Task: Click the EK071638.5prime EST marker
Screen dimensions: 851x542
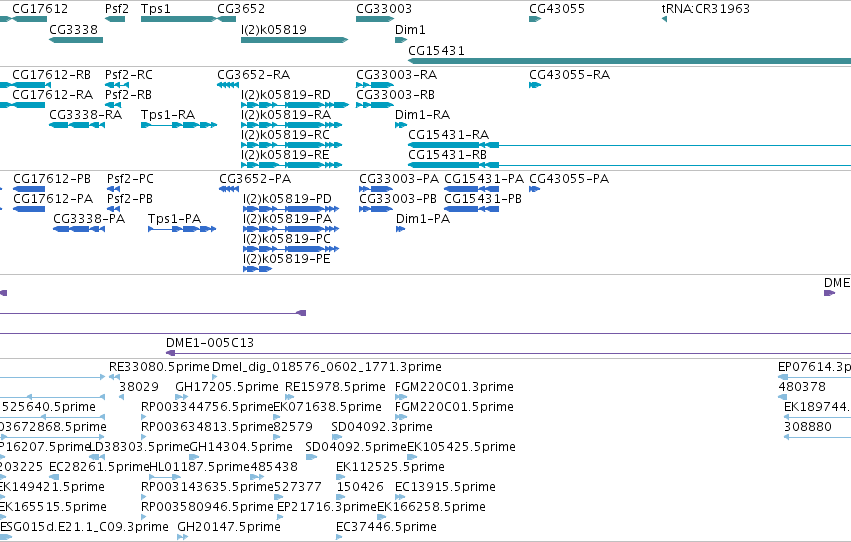Action: click(x=277, y=417)
